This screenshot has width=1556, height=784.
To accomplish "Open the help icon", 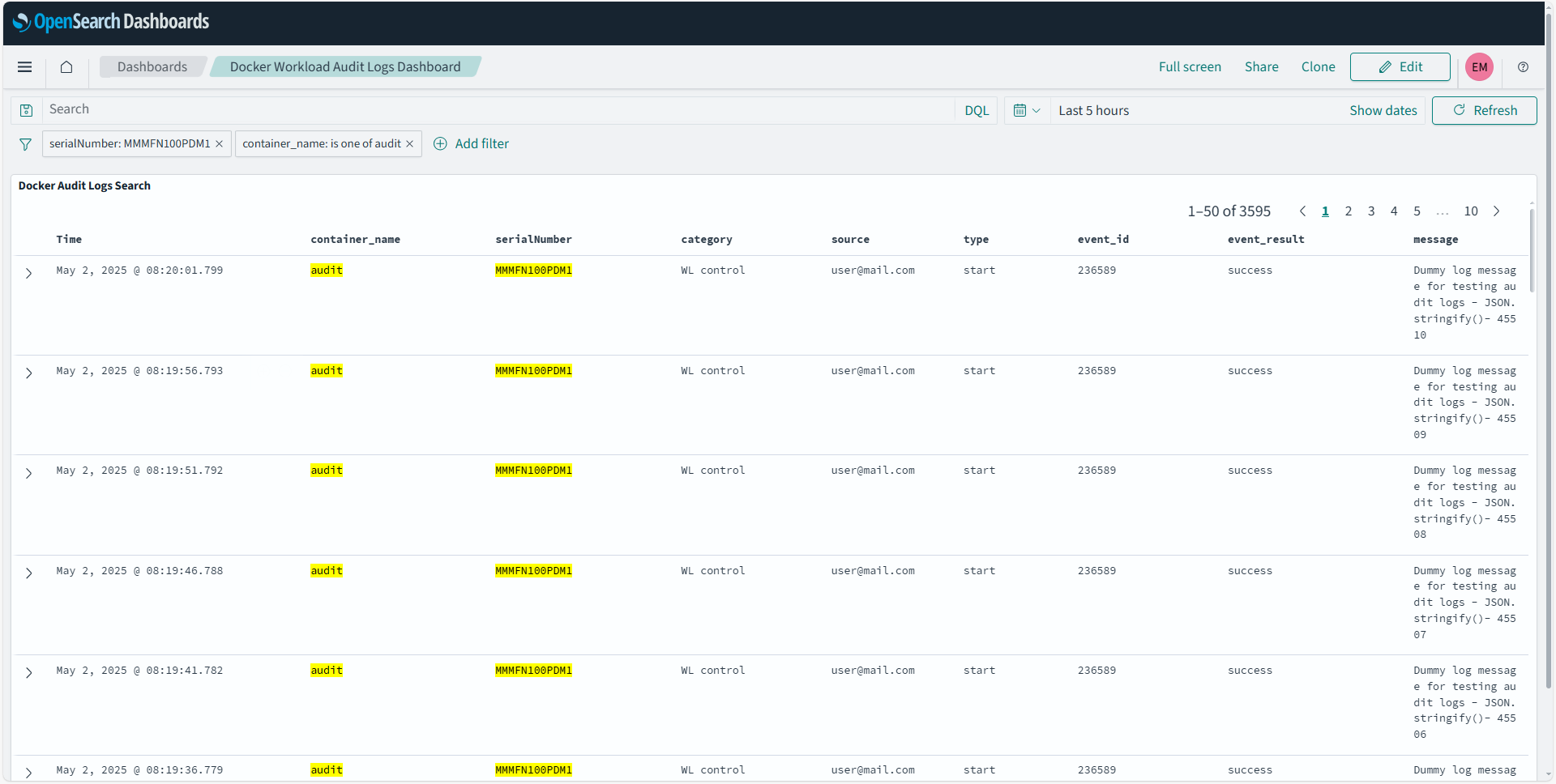I will click(x=1523, y=67).
